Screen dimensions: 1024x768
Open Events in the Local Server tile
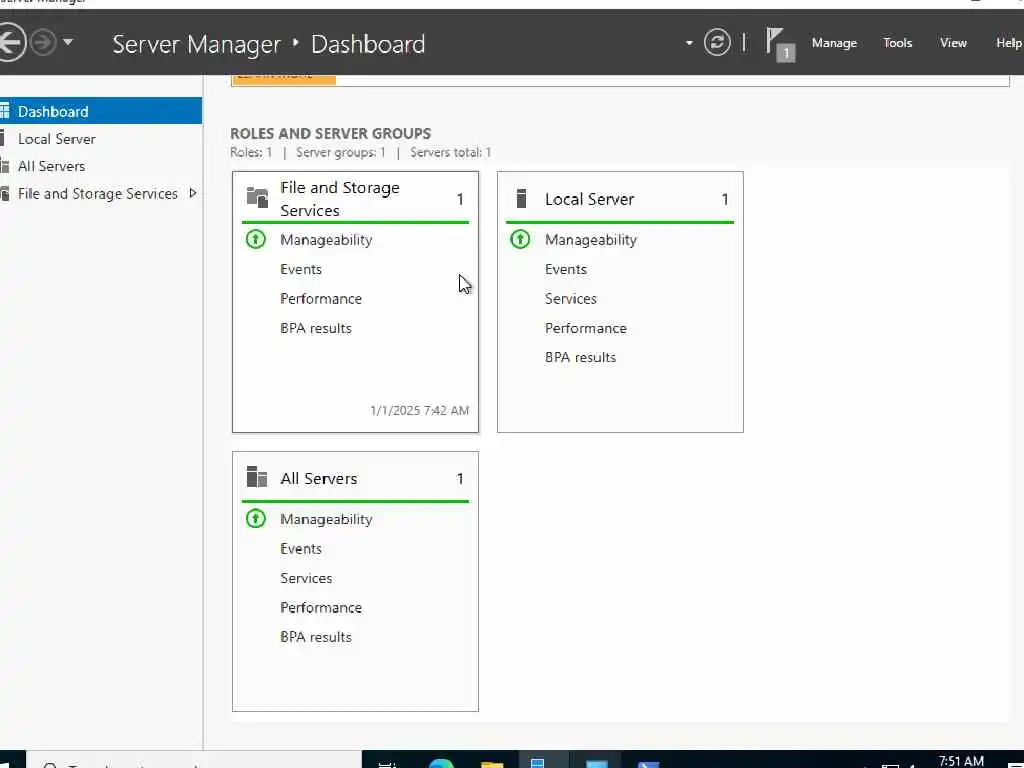point(566,269)
